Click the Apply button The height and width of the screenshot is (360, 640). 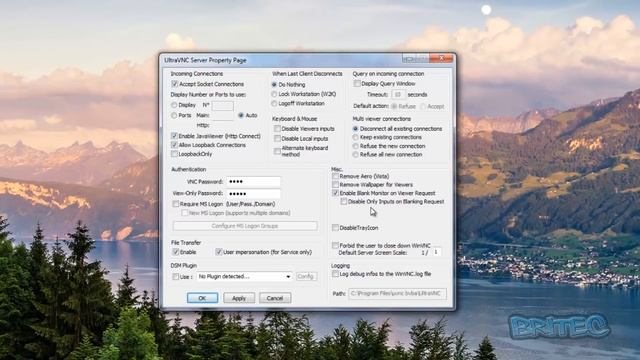pos(239,298)
